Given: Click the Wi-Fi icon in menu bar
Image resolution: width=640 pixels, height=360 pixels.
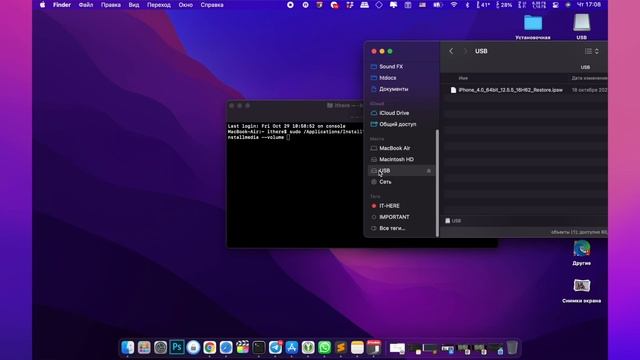Looking at the screenshot, I should pyautogui.click(x=454, y=5).
